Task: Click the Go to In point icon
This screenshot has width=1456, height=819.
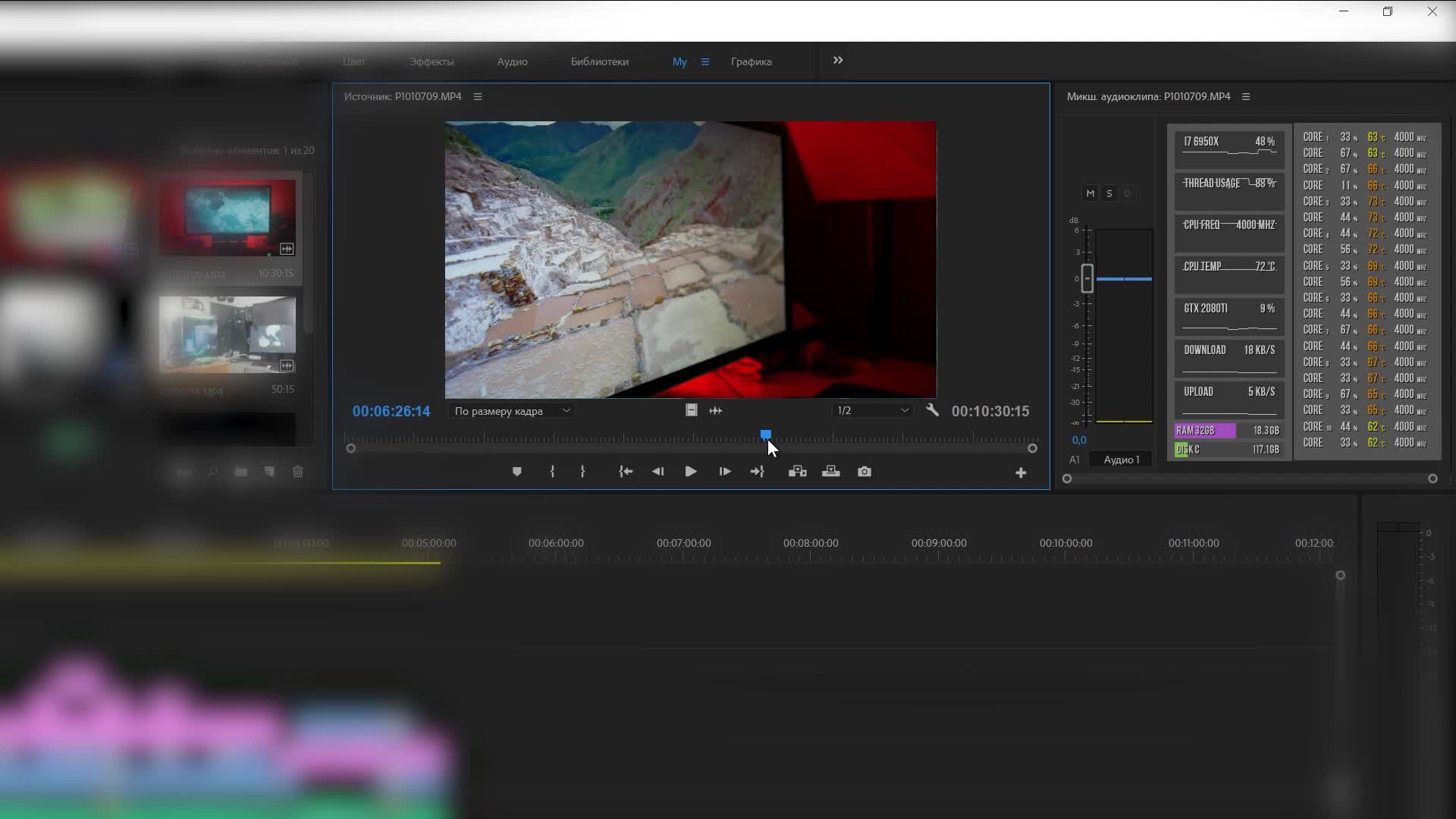Action: point(626,472)
